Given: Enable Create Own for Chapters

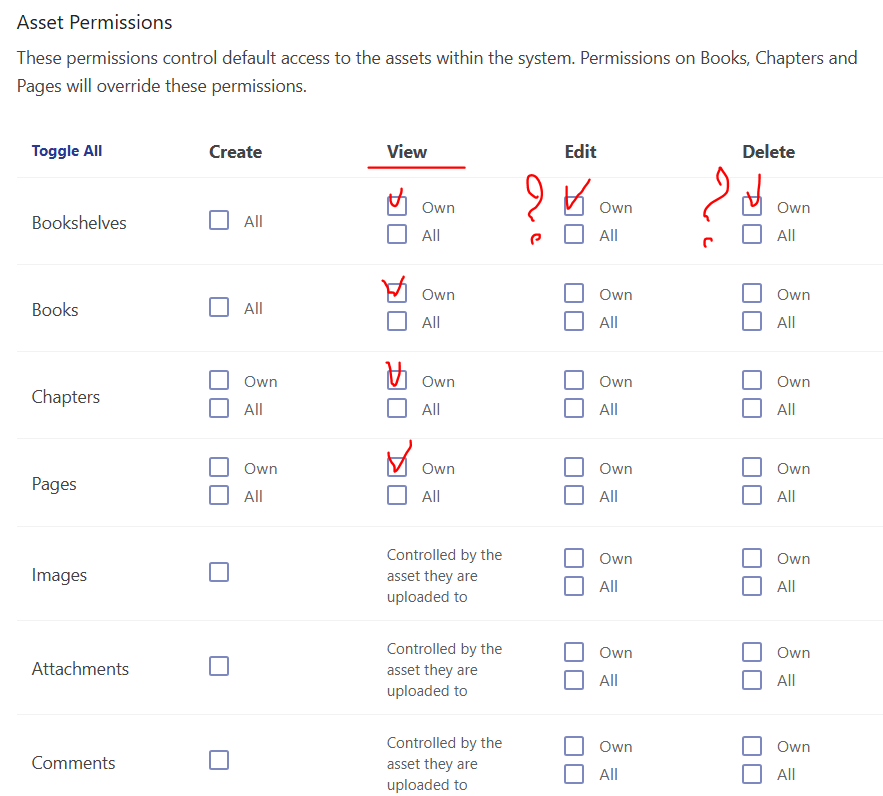Looking at the screenshot, I should (x=219, y=380).
